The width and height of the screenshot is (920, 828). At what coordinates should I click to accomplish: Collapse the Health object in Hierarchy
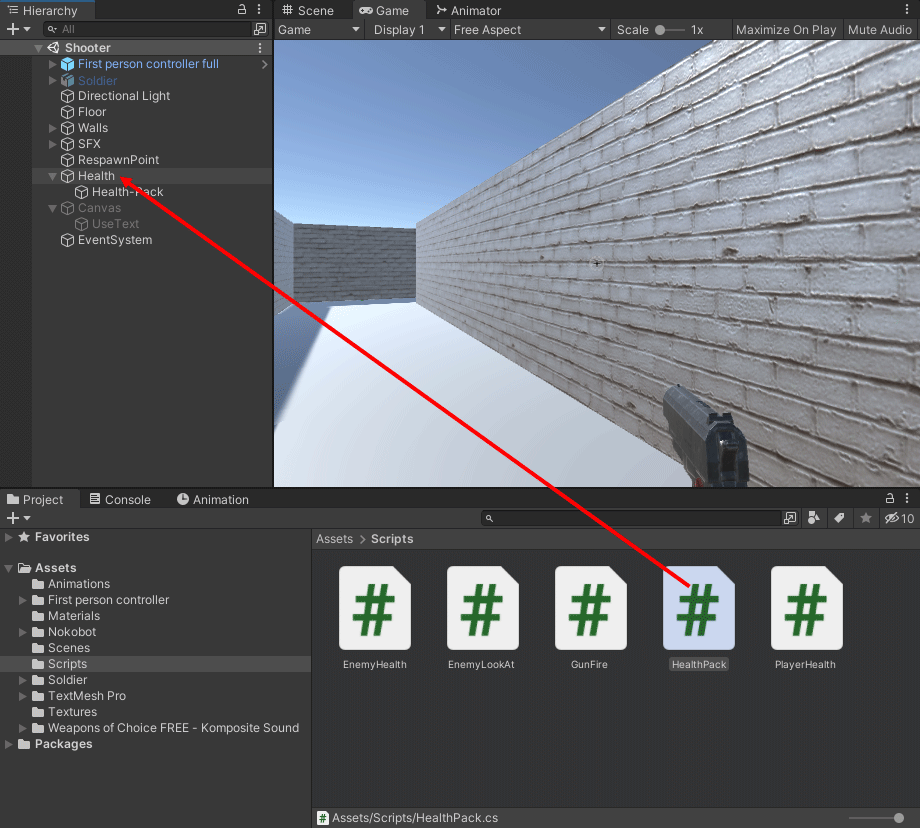53,176
